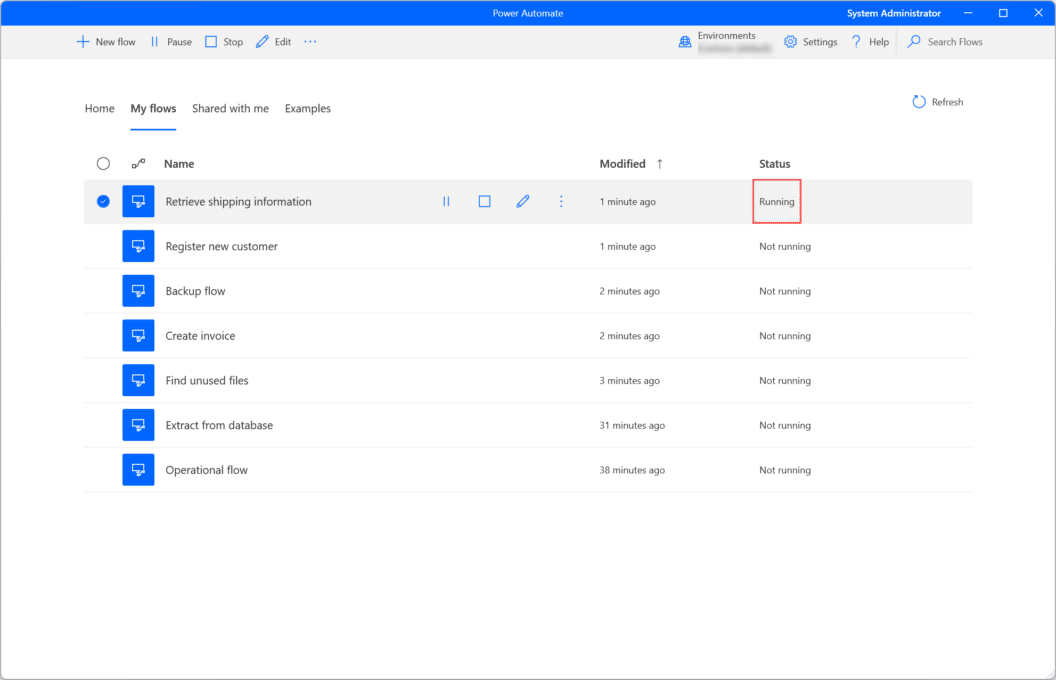Select the Find unused files flow
The width and height of the screenshot is (1056, 680).
pos(207,380)
